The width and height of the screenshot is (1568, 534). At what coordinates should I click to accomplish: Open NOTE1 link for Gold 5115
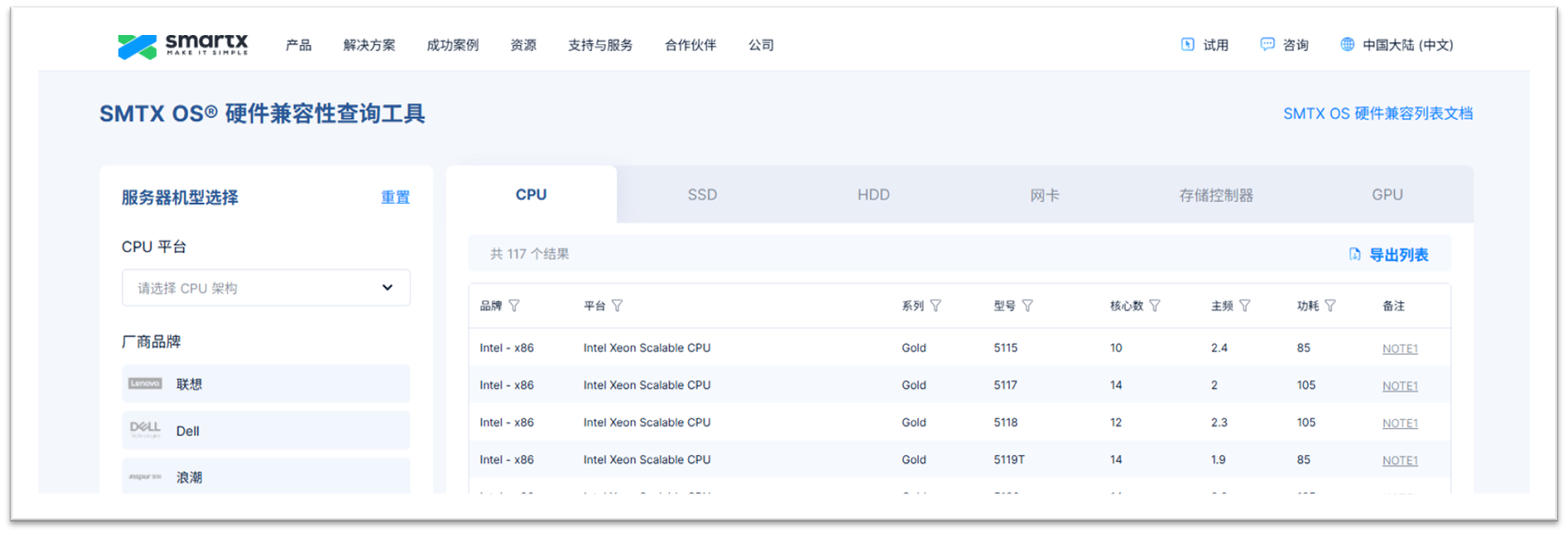pos(1399,349)
